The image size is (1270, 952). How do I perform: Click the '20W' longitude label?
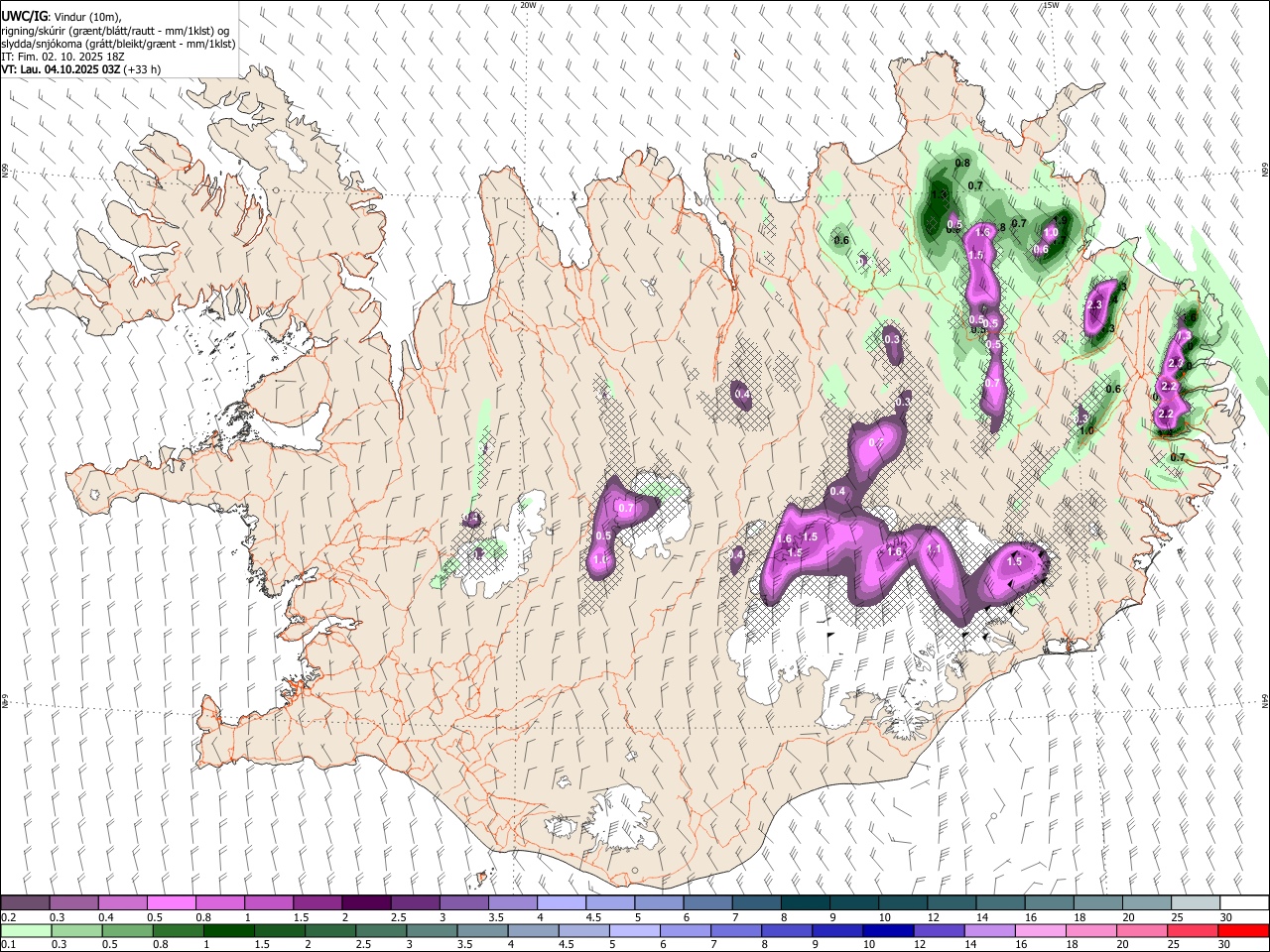528,5
